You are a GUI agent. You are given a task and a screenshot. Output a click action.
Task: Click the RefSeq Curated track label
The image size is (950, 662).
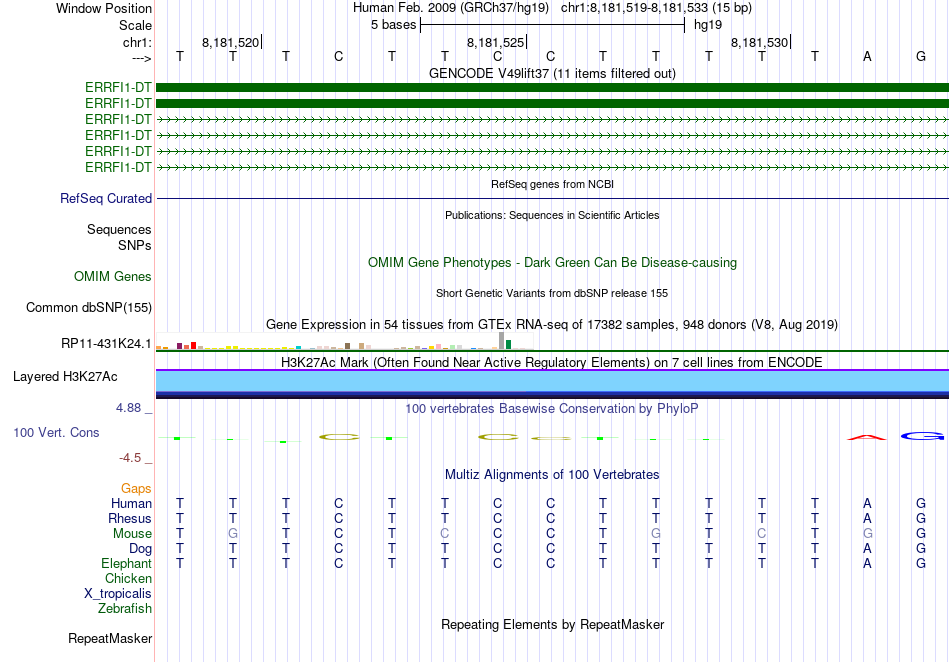tap(106, 198)
